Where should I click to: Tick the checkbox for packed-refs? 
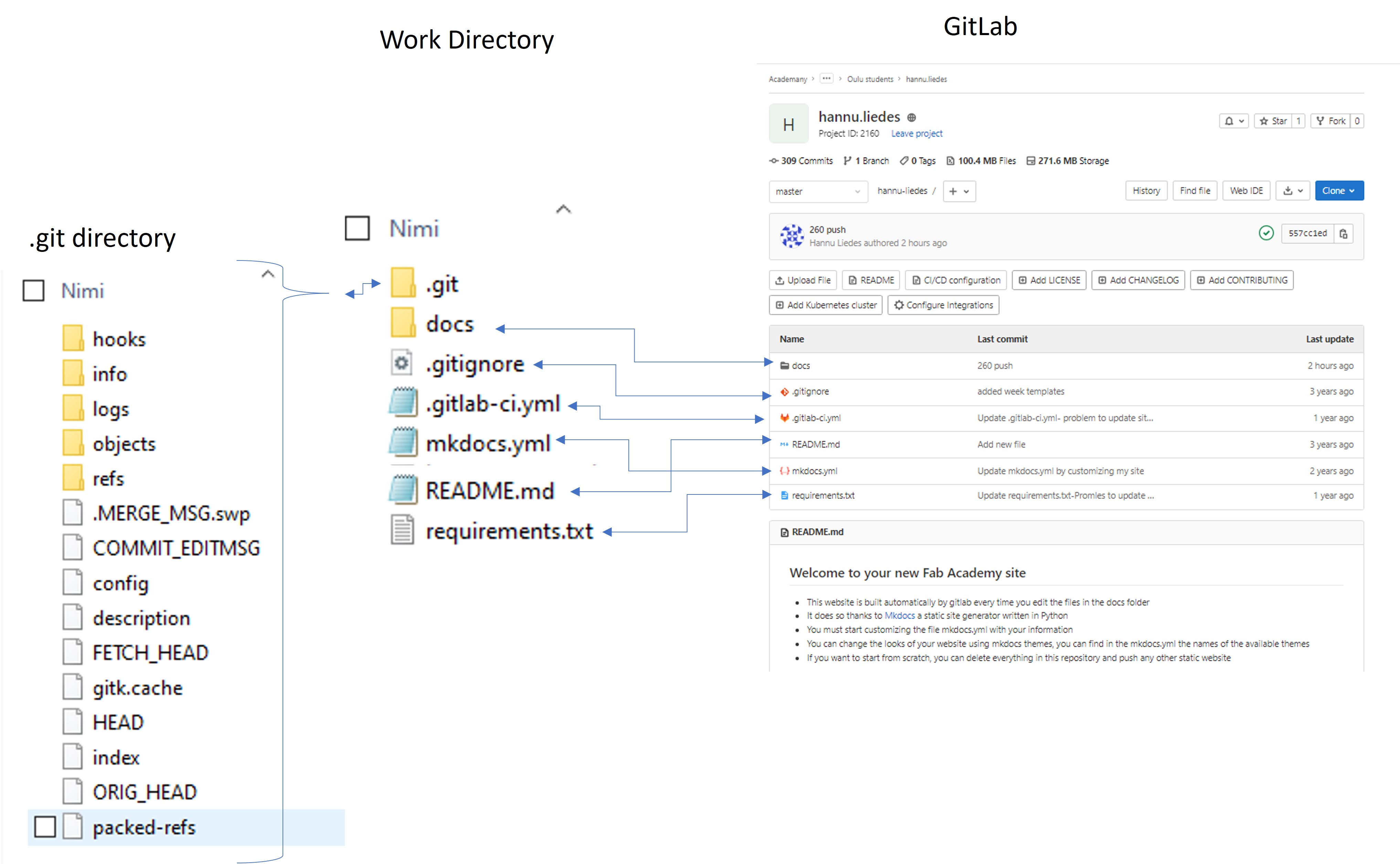tap(45, 827)
